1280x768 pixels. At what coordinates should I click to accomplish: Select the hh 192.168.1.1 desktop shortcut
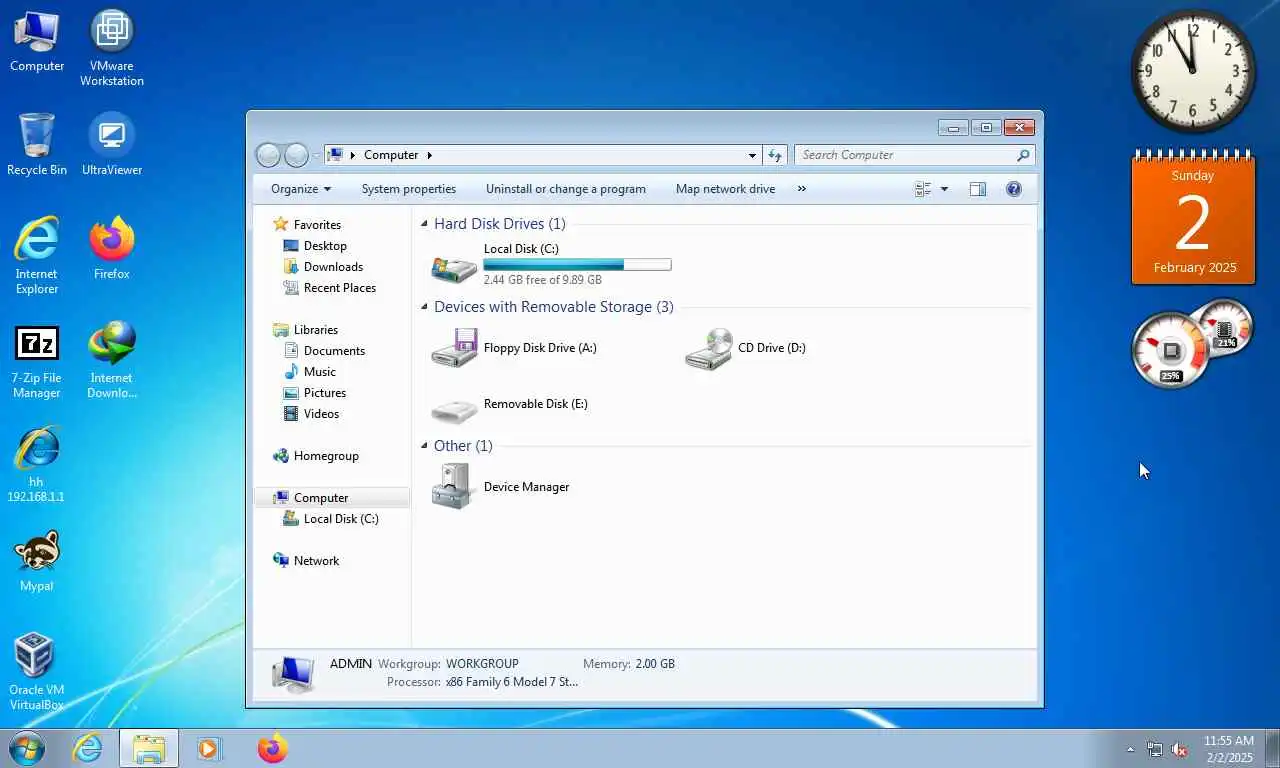[37, 463]
